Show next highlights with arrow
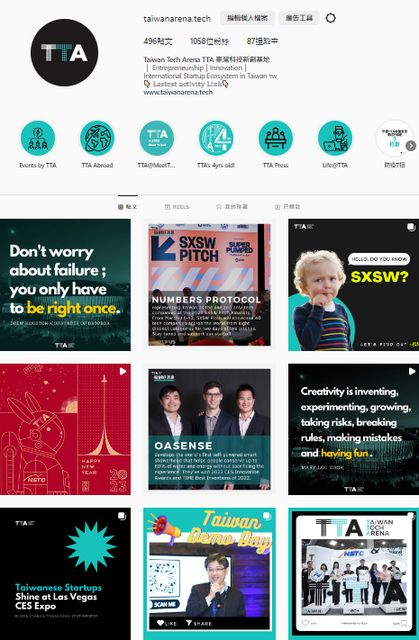 point(411,146)
